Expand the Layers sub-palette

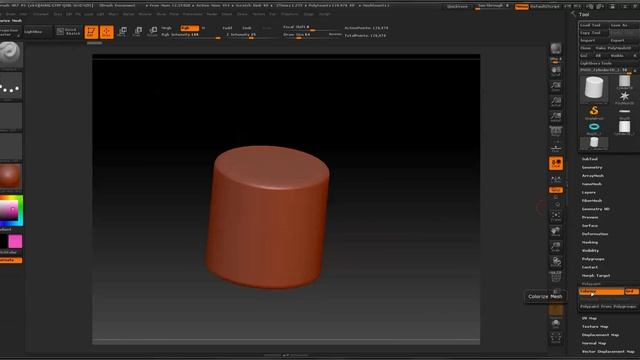(x=589, y=192)
